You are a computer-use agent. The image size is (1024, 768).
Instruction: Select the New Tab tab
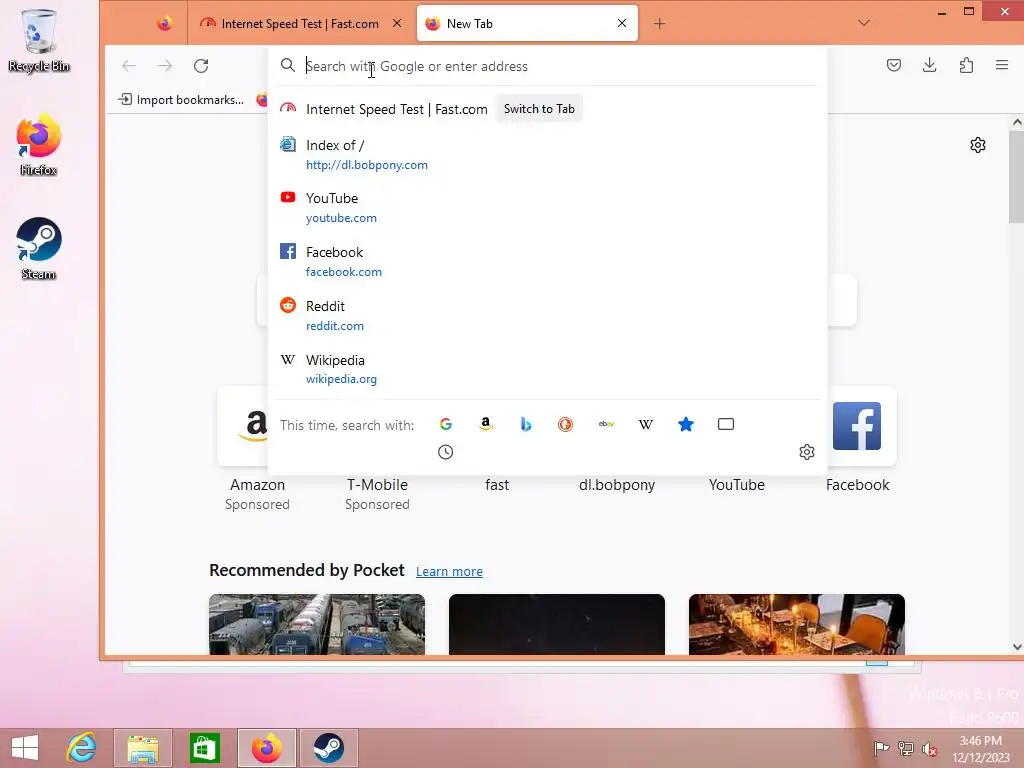pos(527,24)
